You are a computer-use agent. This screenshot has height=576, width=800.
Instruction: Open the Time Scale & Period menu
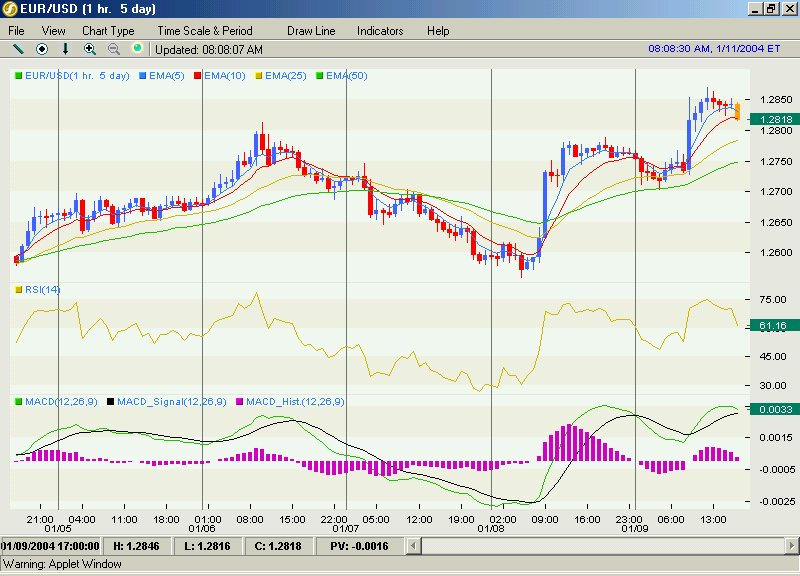point(205,31)
